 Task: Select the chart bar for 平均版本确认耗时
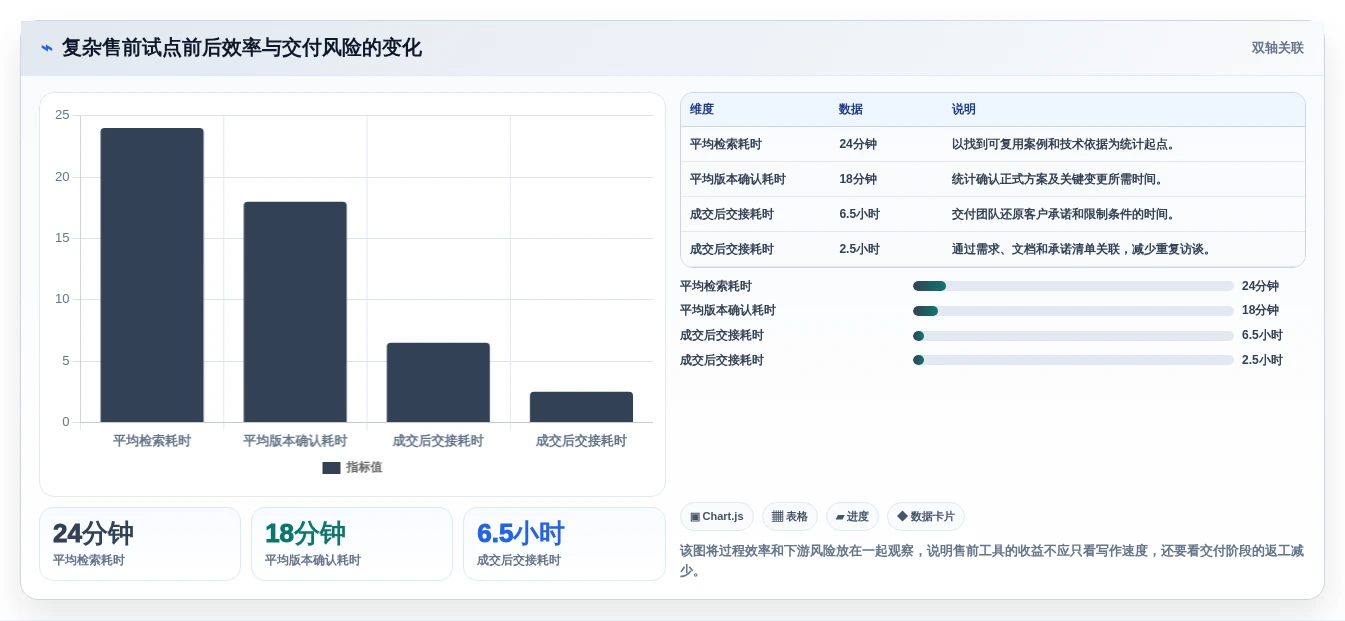point(295,312)
